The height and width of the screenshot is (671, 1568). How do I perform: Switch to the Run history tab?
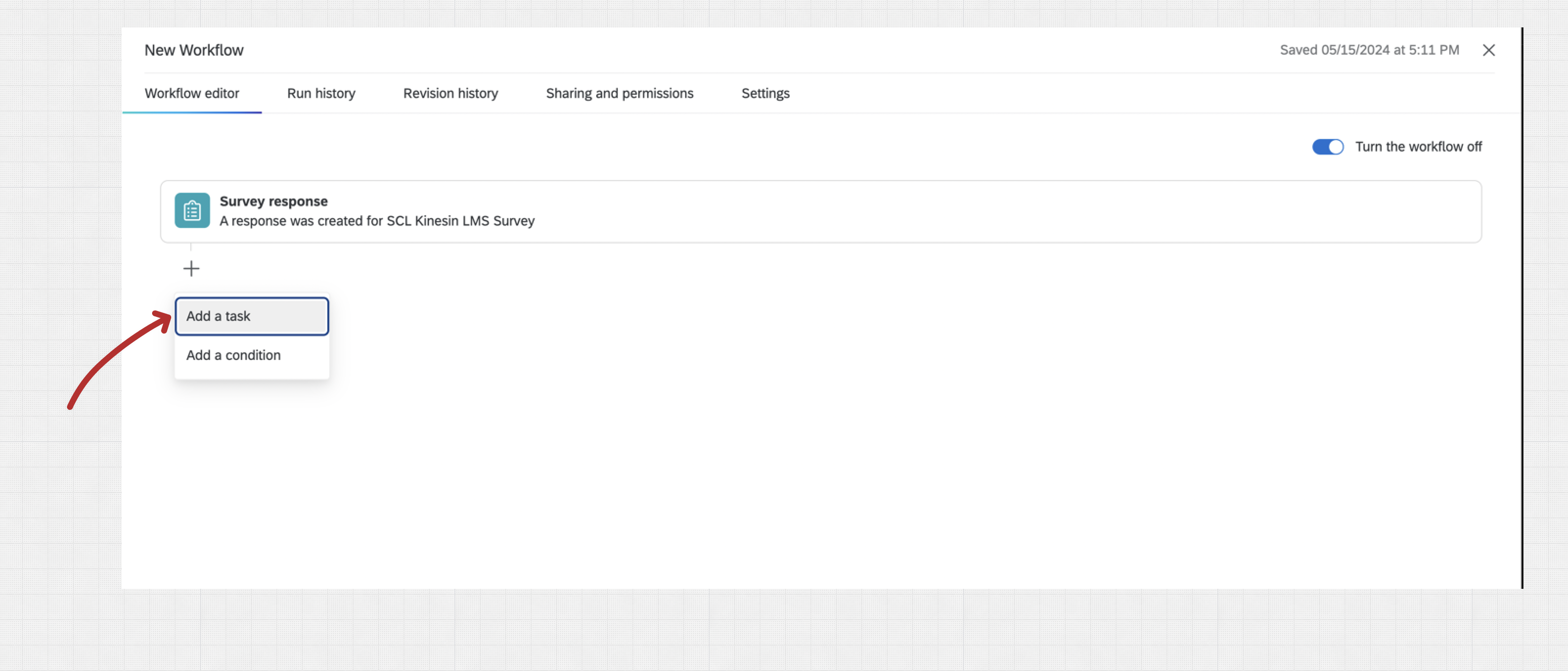[321, 93]
